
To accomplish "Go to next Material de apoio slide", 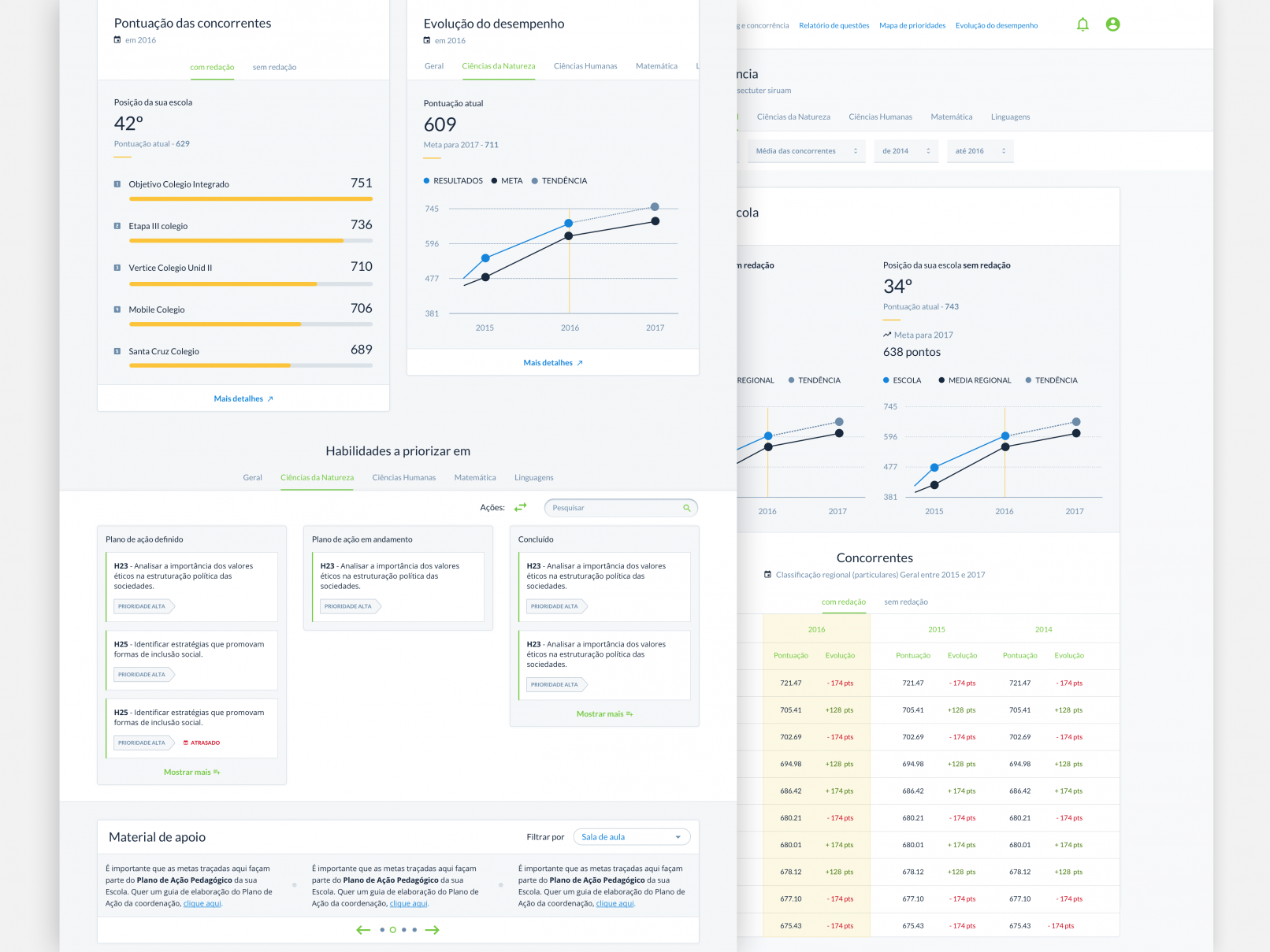I will 432,930.
